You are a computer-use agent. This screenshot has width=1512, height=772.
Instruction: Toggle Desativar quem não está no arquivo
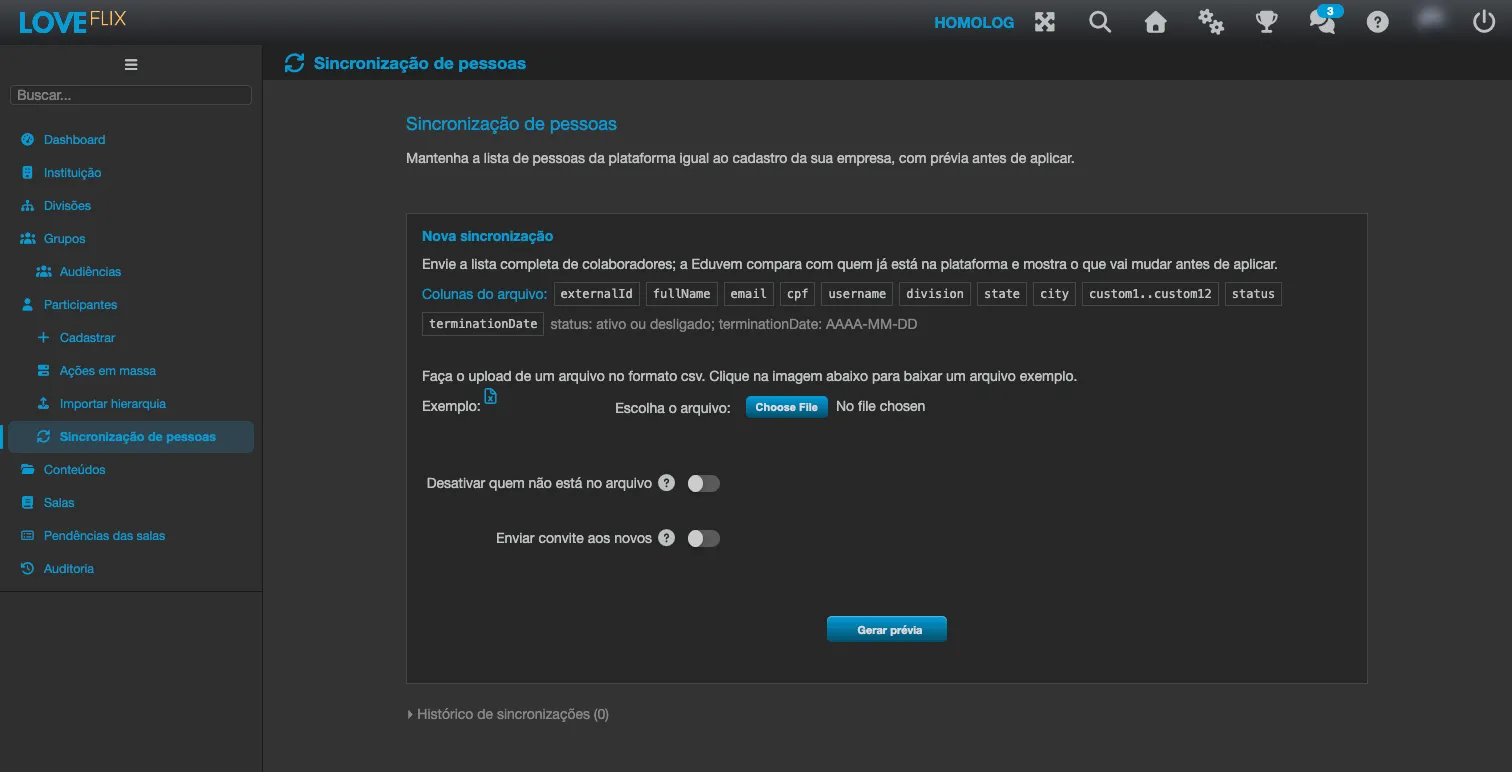point(704,484)
